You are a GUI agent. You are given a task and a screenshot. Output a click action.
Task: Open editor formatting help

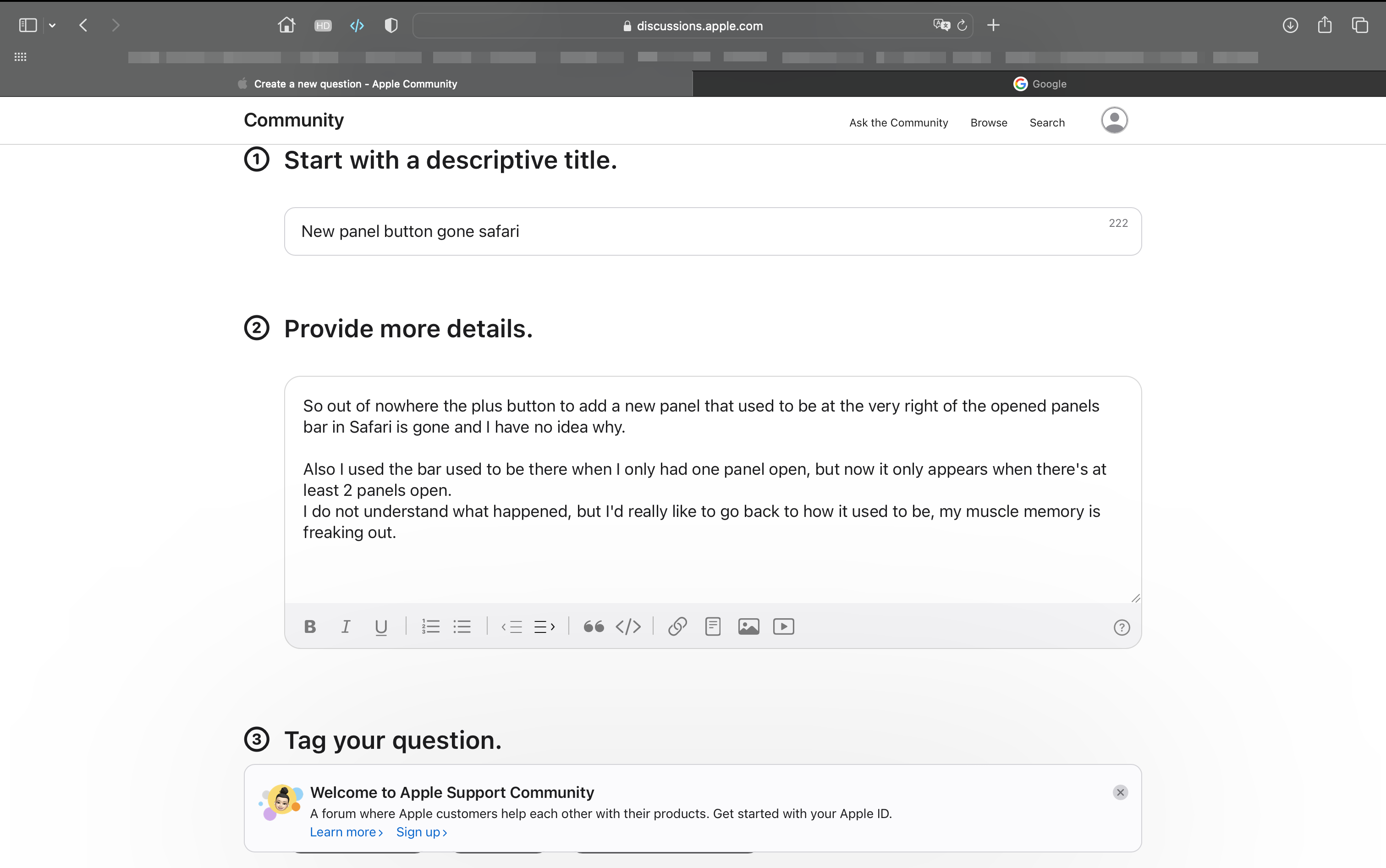(1122, 627)
